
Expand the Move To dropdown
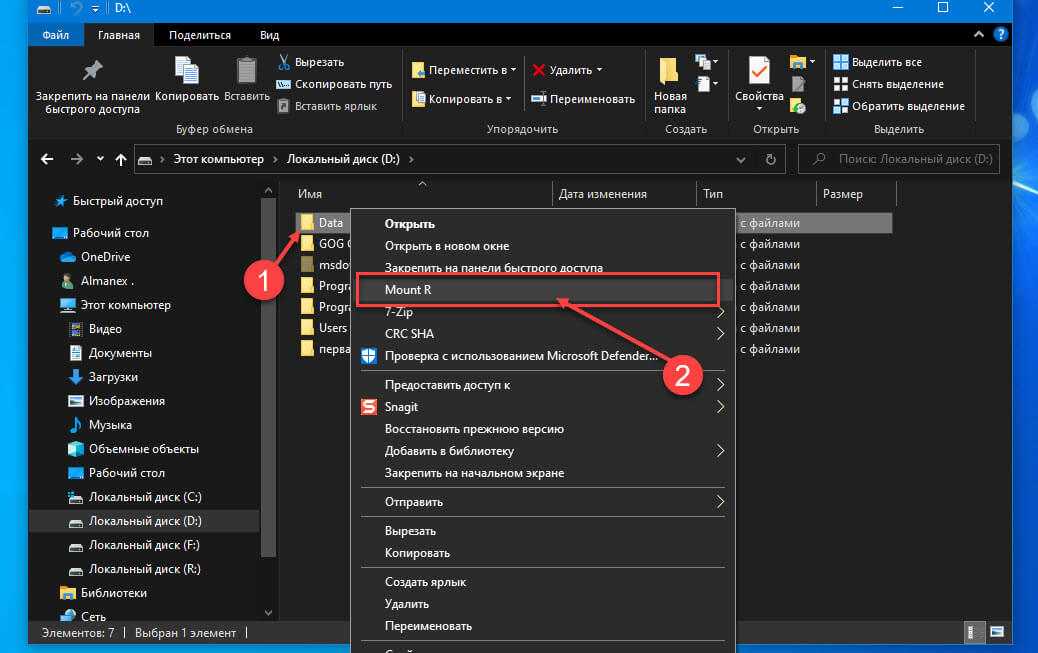pos(513,70)
